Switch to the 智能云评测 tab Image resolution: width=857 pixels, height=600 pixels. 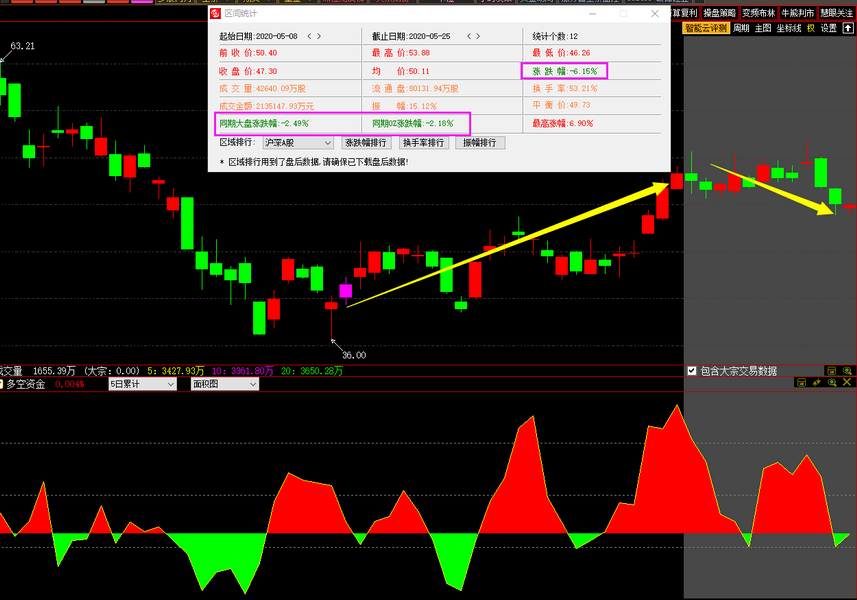point(705,28)
